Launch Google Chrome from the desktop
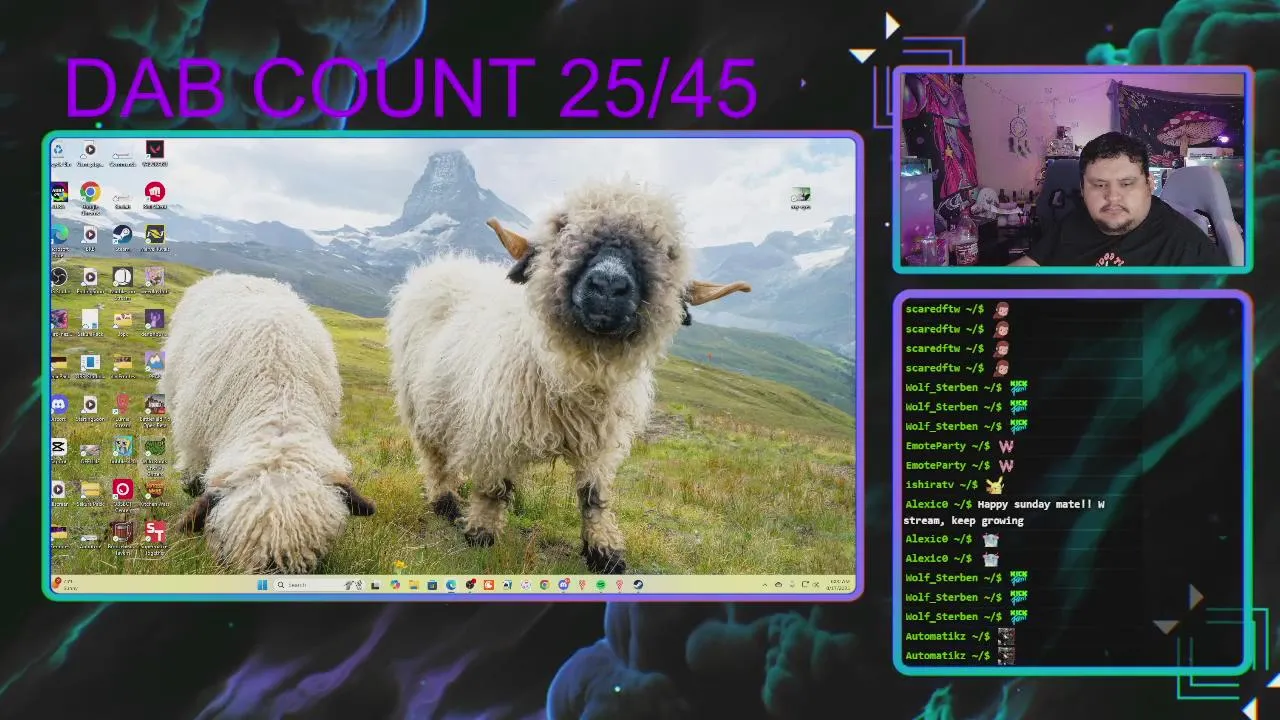 [x=90, y=196]
